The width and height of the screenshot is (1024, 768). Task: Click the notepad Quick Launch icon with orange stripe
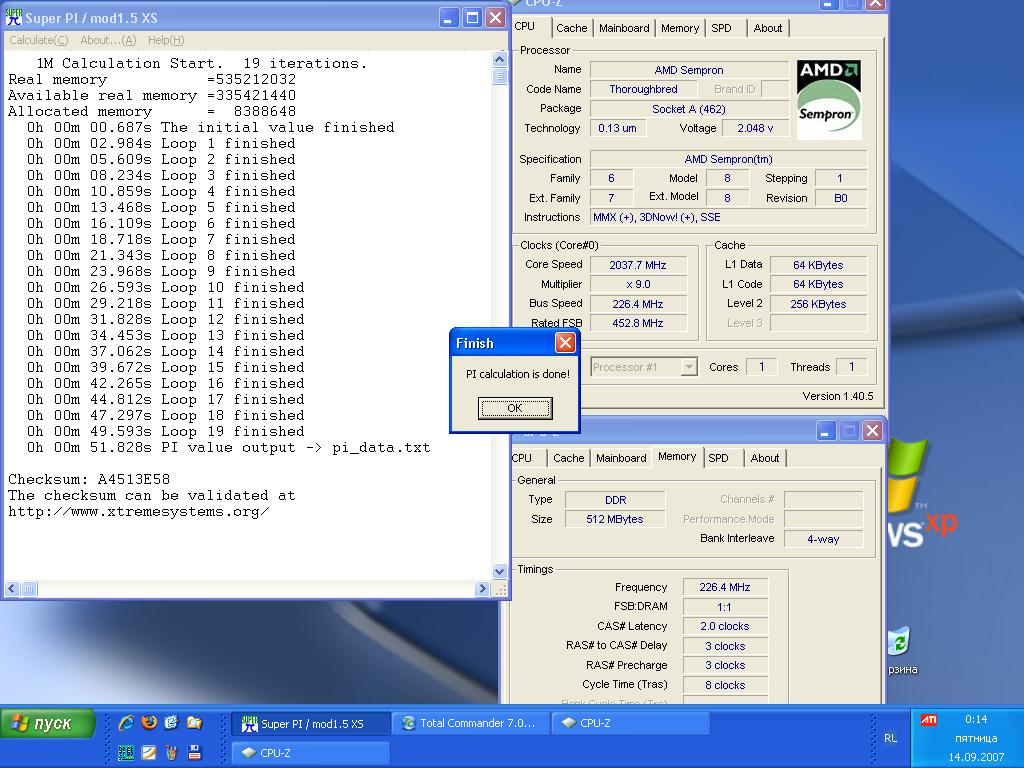point(150,752)
